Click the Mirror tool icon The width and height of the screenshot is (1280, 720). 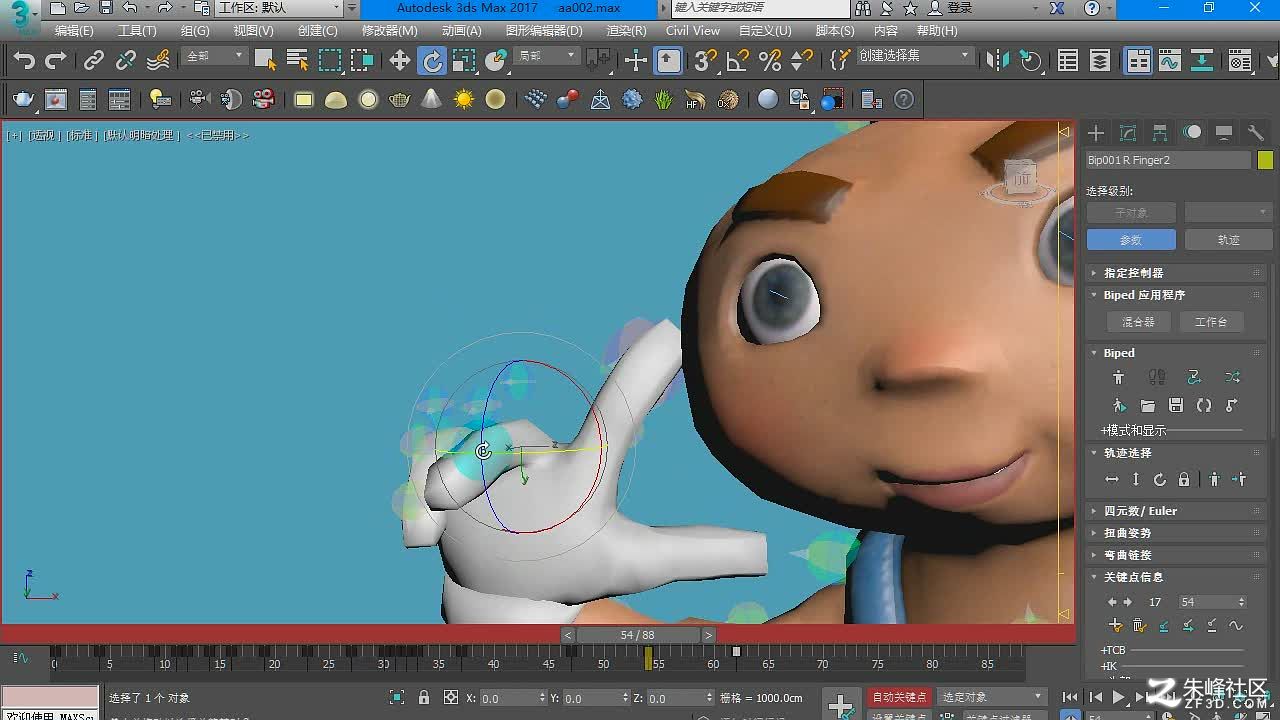point(998,61)
